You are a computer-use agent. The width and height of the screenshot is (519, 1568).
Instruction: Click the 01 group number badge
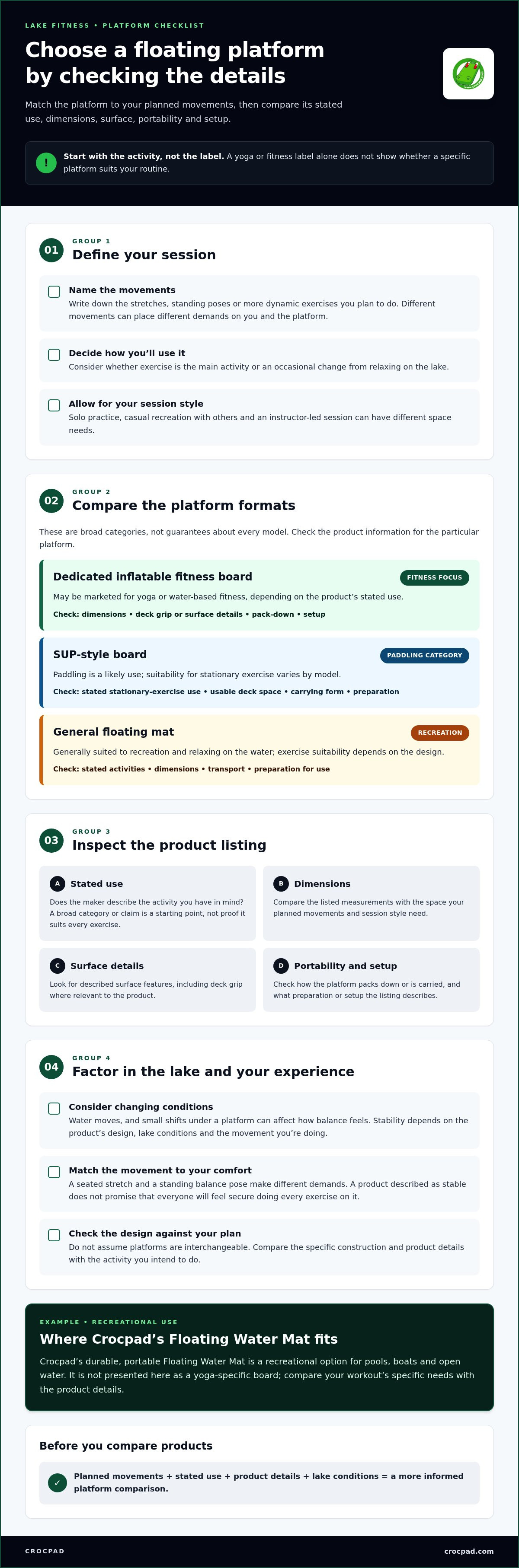tap(51, 250)
